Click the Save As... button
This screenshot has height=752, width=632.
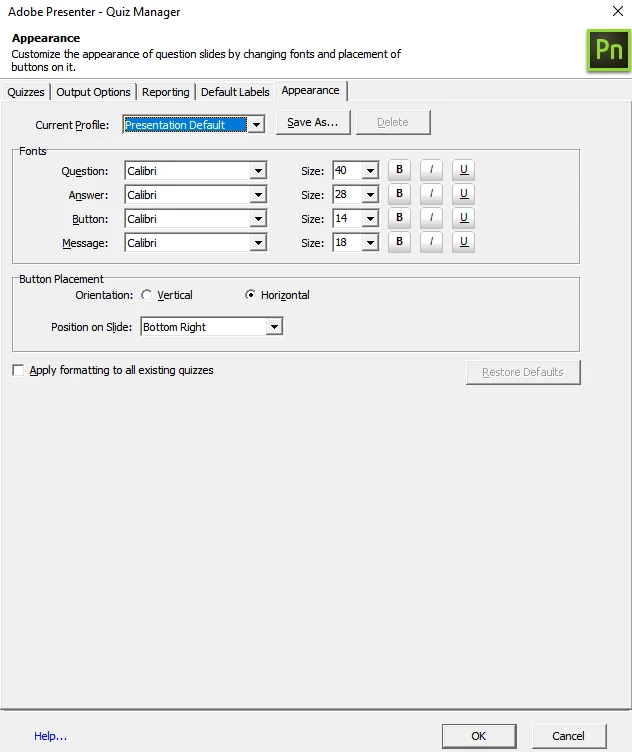pos(313,122)
